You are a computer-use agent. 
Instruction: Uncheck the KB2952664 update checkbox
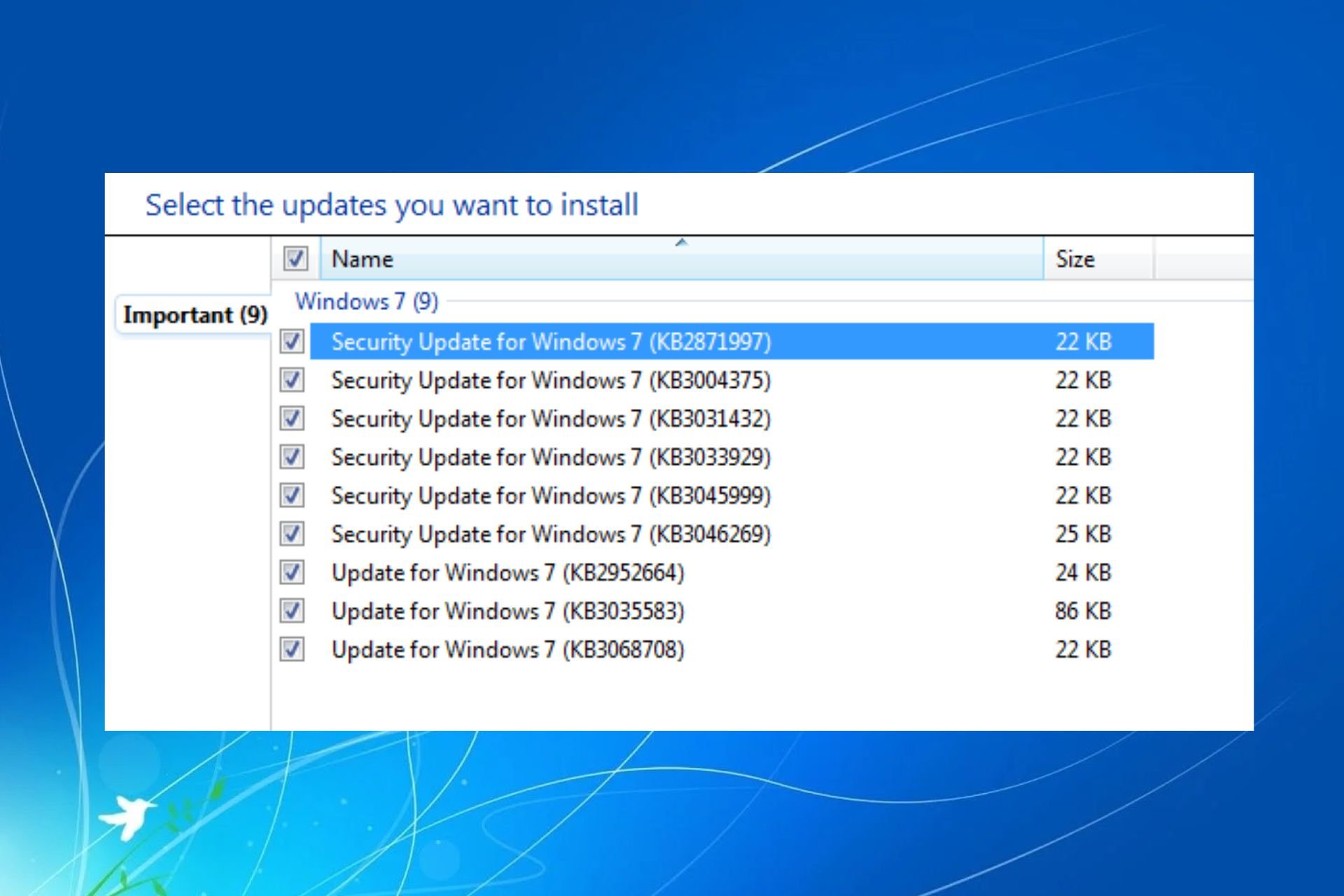tap(292, 573)
